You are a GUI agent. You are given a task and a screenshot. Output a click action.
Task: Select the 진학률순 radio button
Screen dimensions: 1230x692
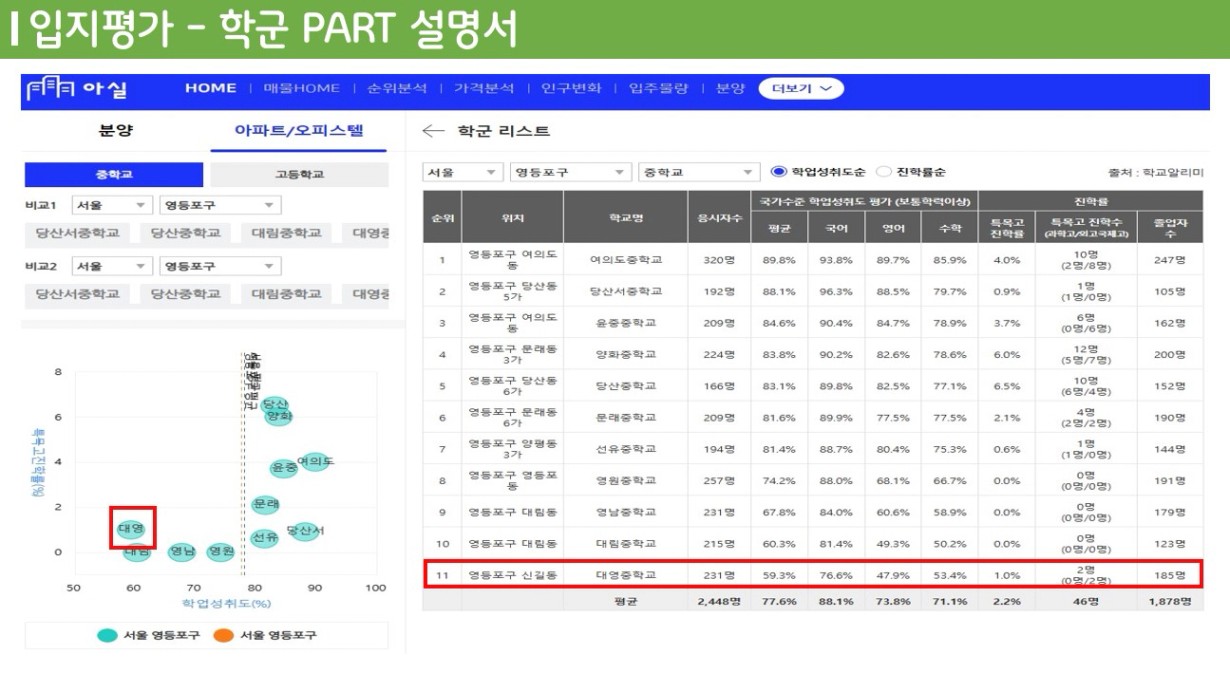[883, 172]
